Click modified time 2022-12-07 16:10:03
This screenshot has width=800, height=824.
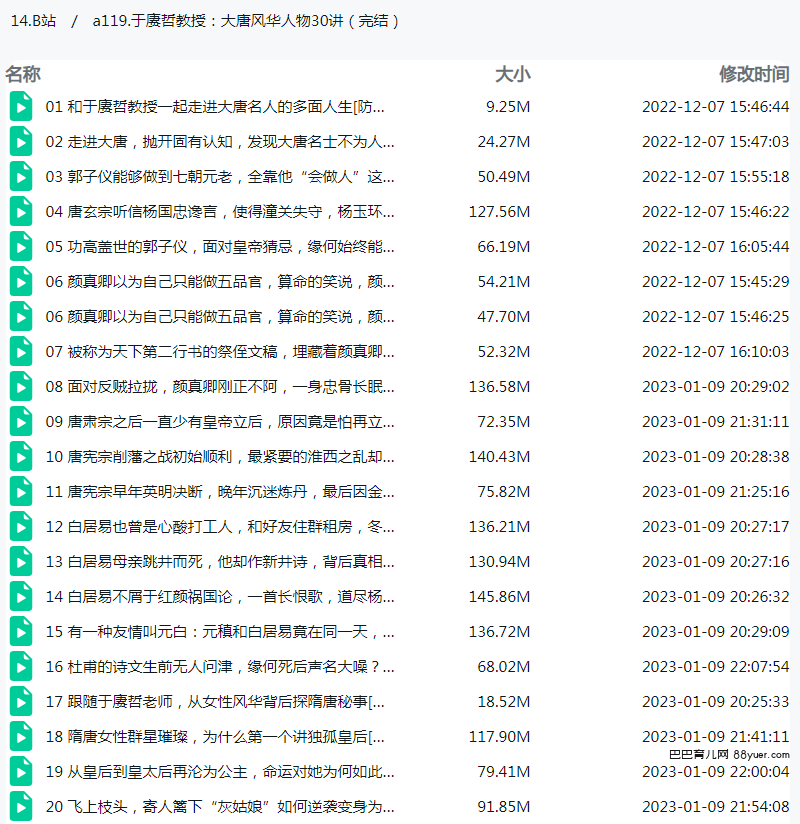click(x=715, y=352)
